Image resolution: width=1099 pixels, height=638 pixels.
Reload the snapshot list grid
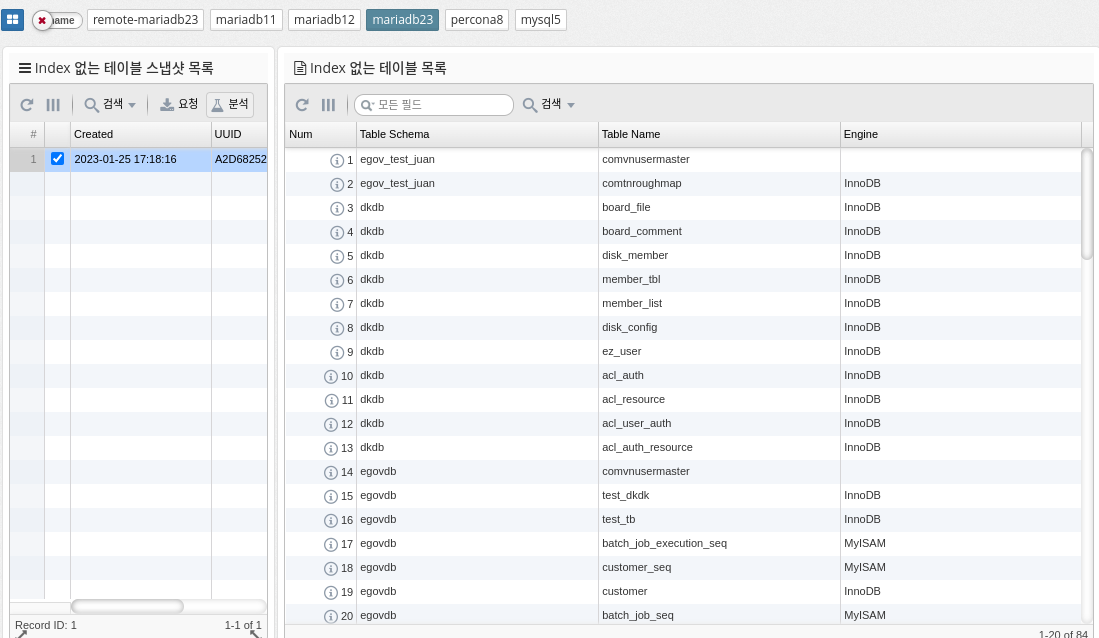tap(27, 105)
